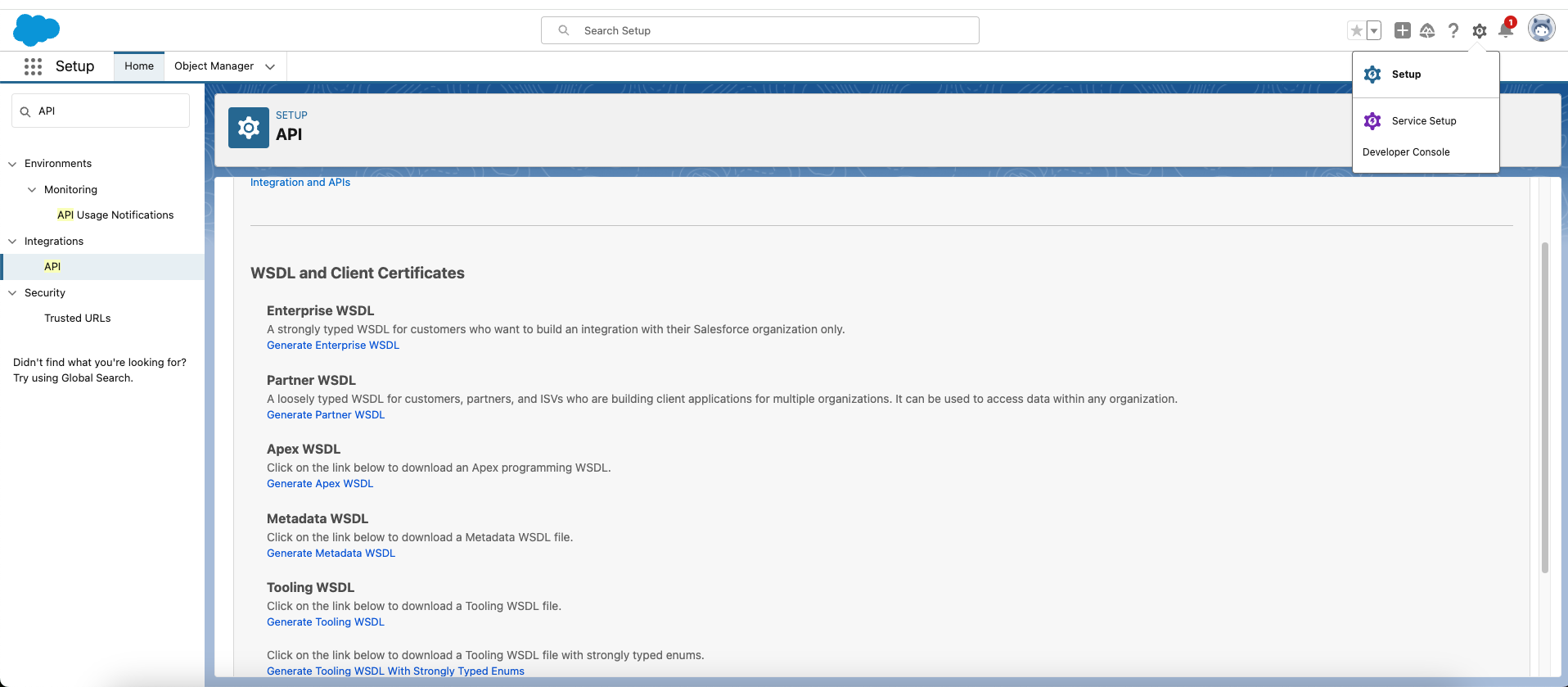
Task: Click the Setup app name label
Action: pyautogui.click(x=74, y=66)
